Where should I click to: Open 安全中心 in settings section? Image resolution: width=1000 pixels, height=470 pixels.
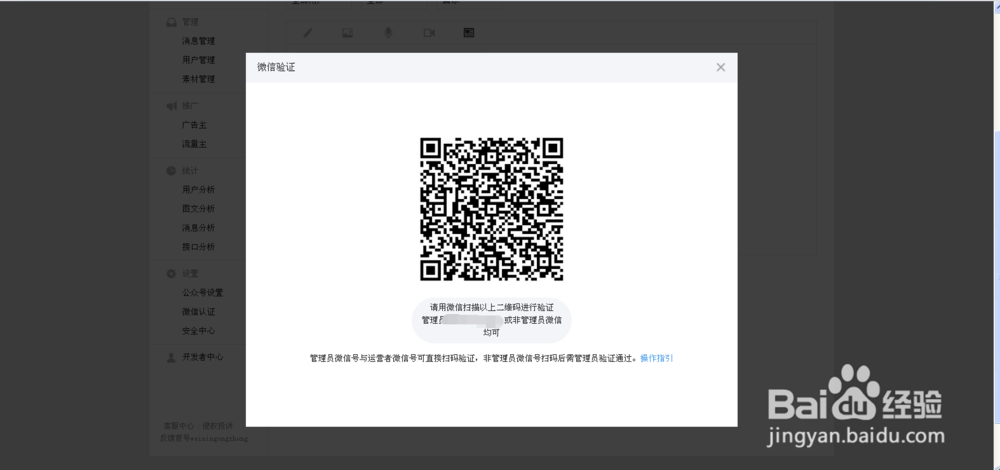click(198, 331)
